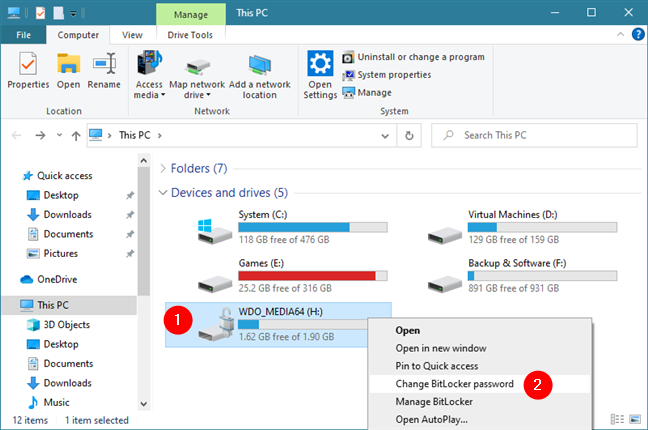The image size is (648, 430).
Task: Click the quick access toolbar New folder icon
Action: (x=58, y=13)
